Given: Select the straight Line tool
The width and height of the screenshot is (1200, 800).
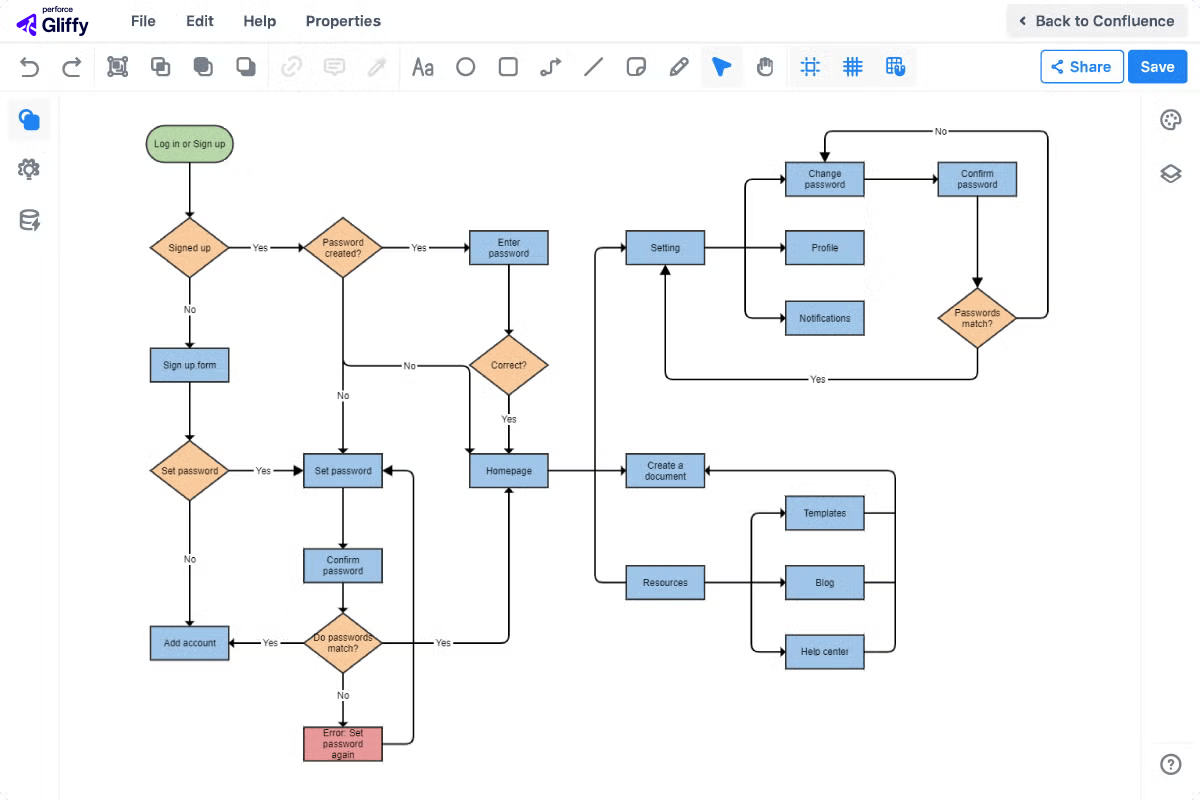Looking at the screenshot, I should pos(594,67).
